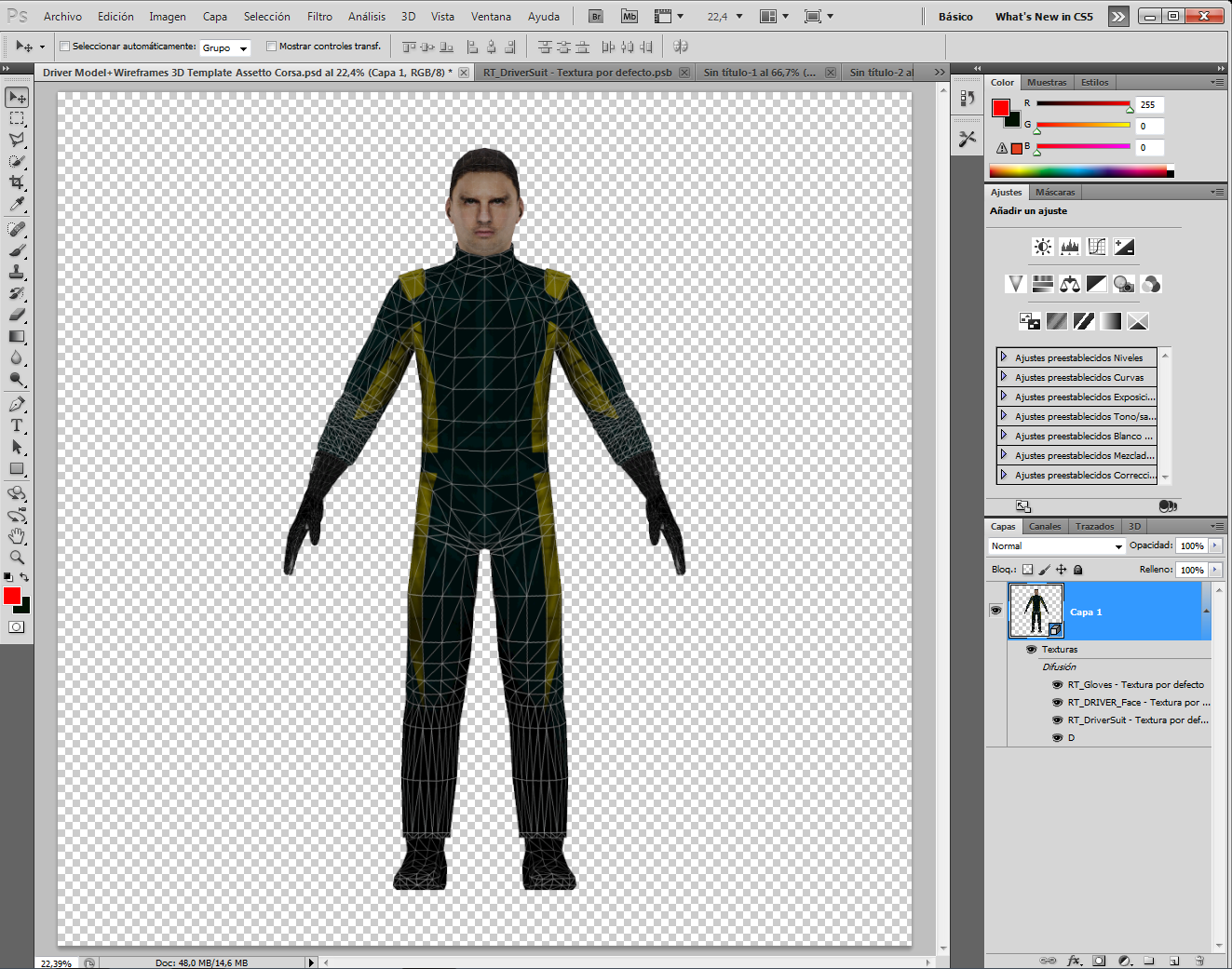The width and height of the screenshot is (1232, 969).
Task: Add a Brightness/Contrast adjustment
Action: pyautogui.click(x=1043, y=247)
